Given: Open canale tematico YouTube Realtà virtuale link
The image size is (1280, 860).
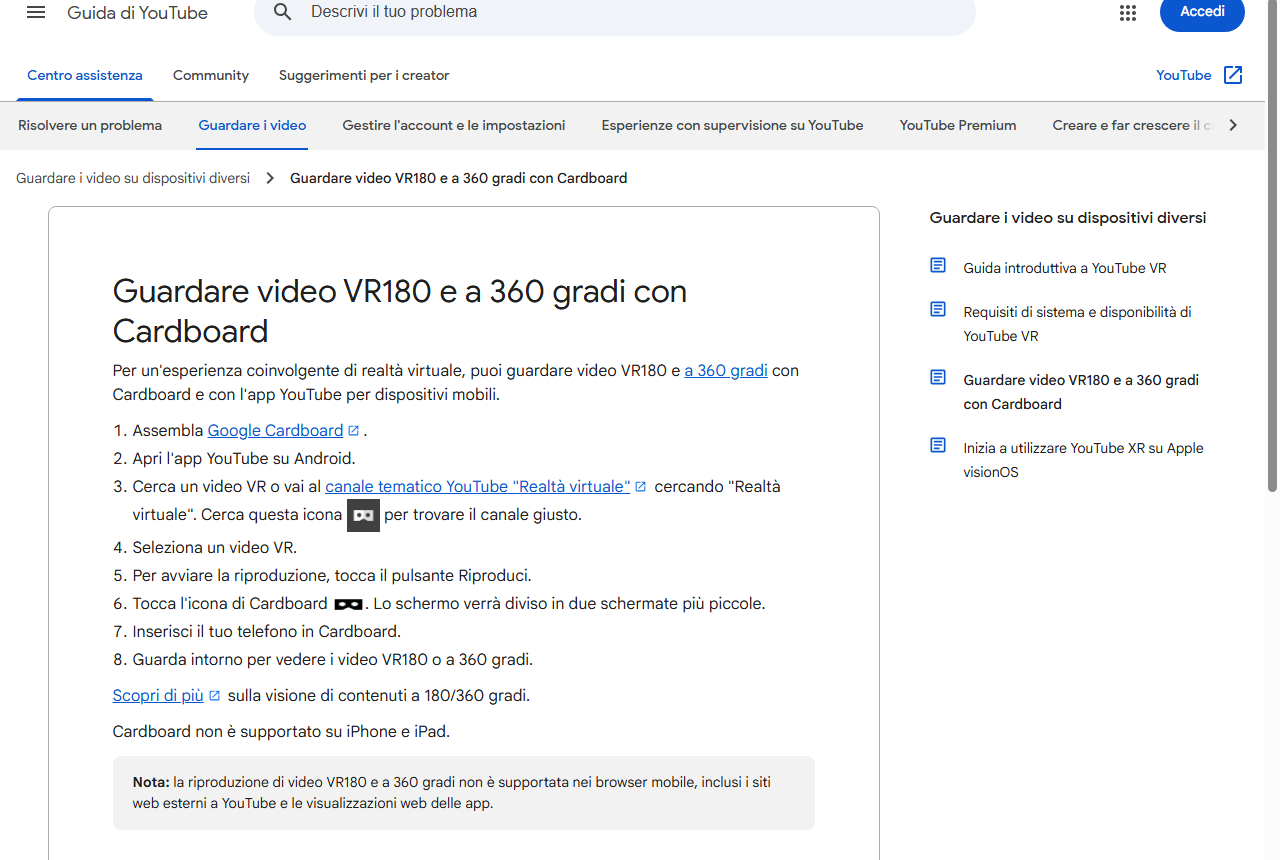Looking at the screenshot, I should pyautogui.click(x=478, y=487).
